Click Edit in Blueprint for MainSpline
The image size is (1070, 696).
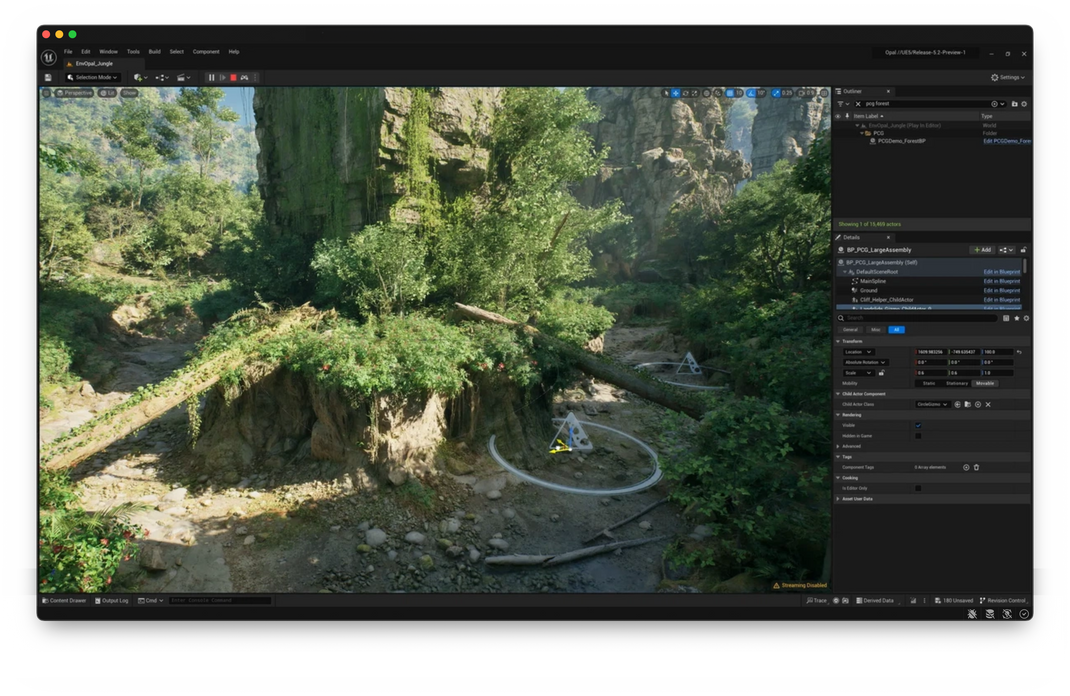click(1002, 281)
